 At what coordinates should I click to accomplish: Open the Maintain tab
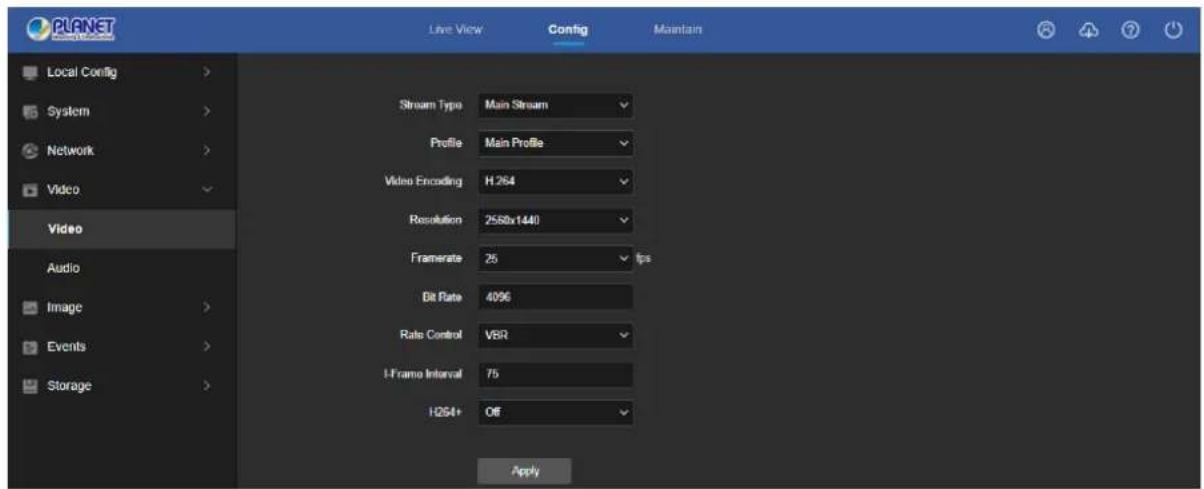pyautogui.click(x=678, y=30)
